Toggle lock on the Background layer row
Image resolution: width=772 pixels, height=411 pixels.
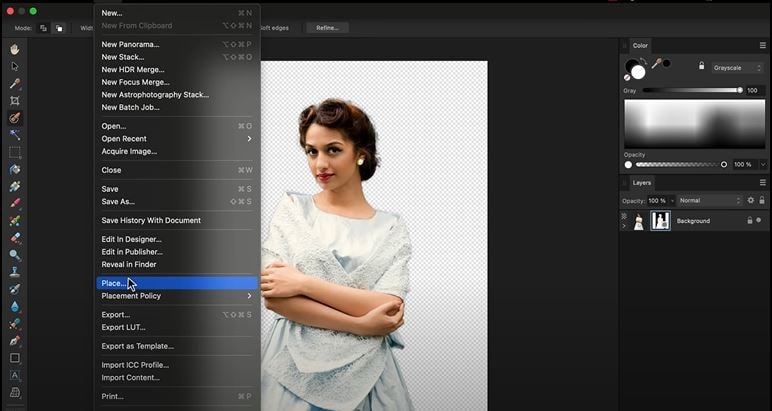(750, 221)
